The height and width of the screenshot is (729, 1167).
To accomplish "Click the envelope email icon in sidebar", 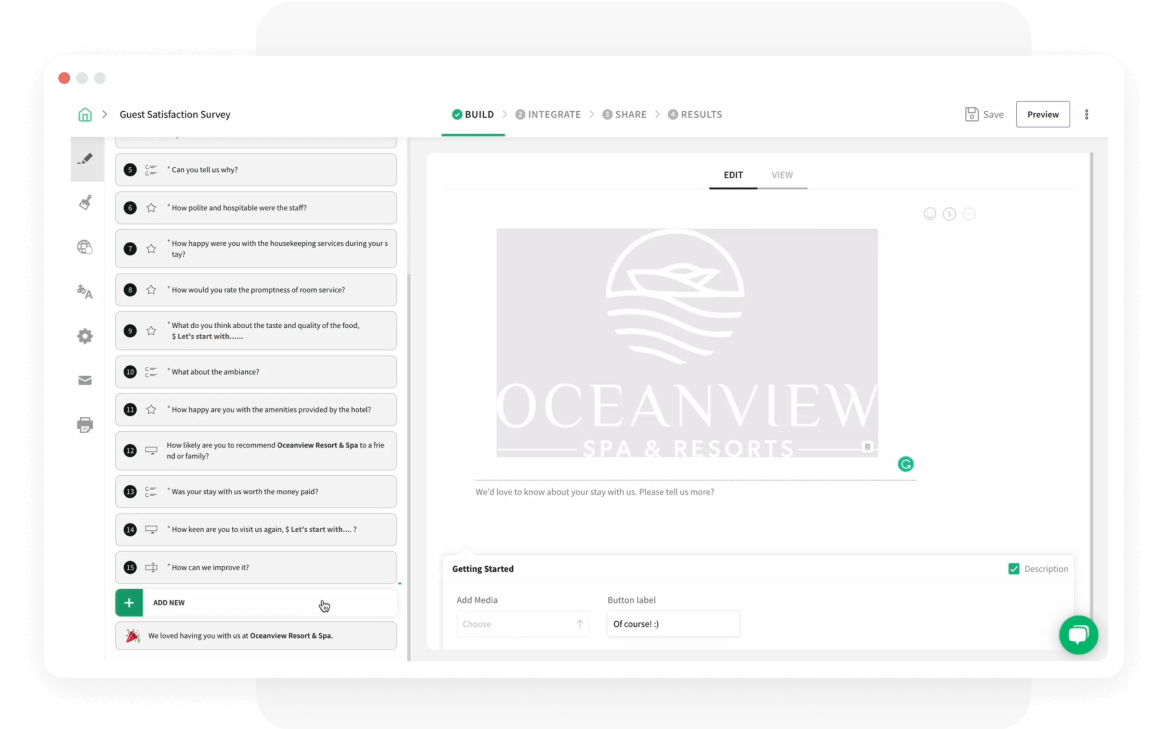I will (86, 380).
